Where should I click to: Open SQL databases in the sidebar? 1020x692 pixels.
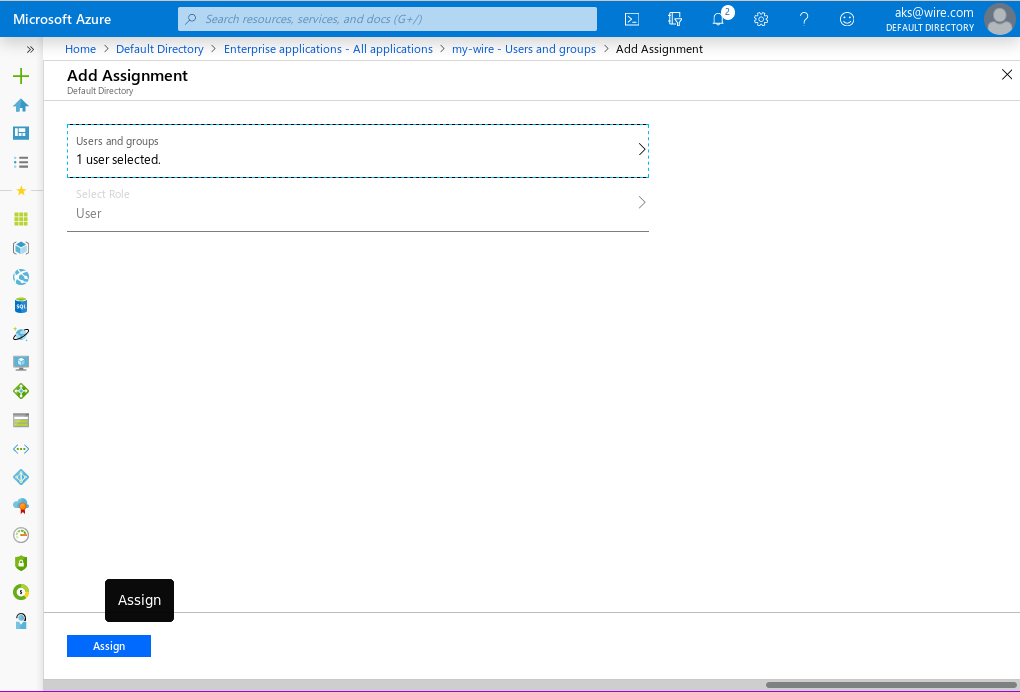(21, 305)
